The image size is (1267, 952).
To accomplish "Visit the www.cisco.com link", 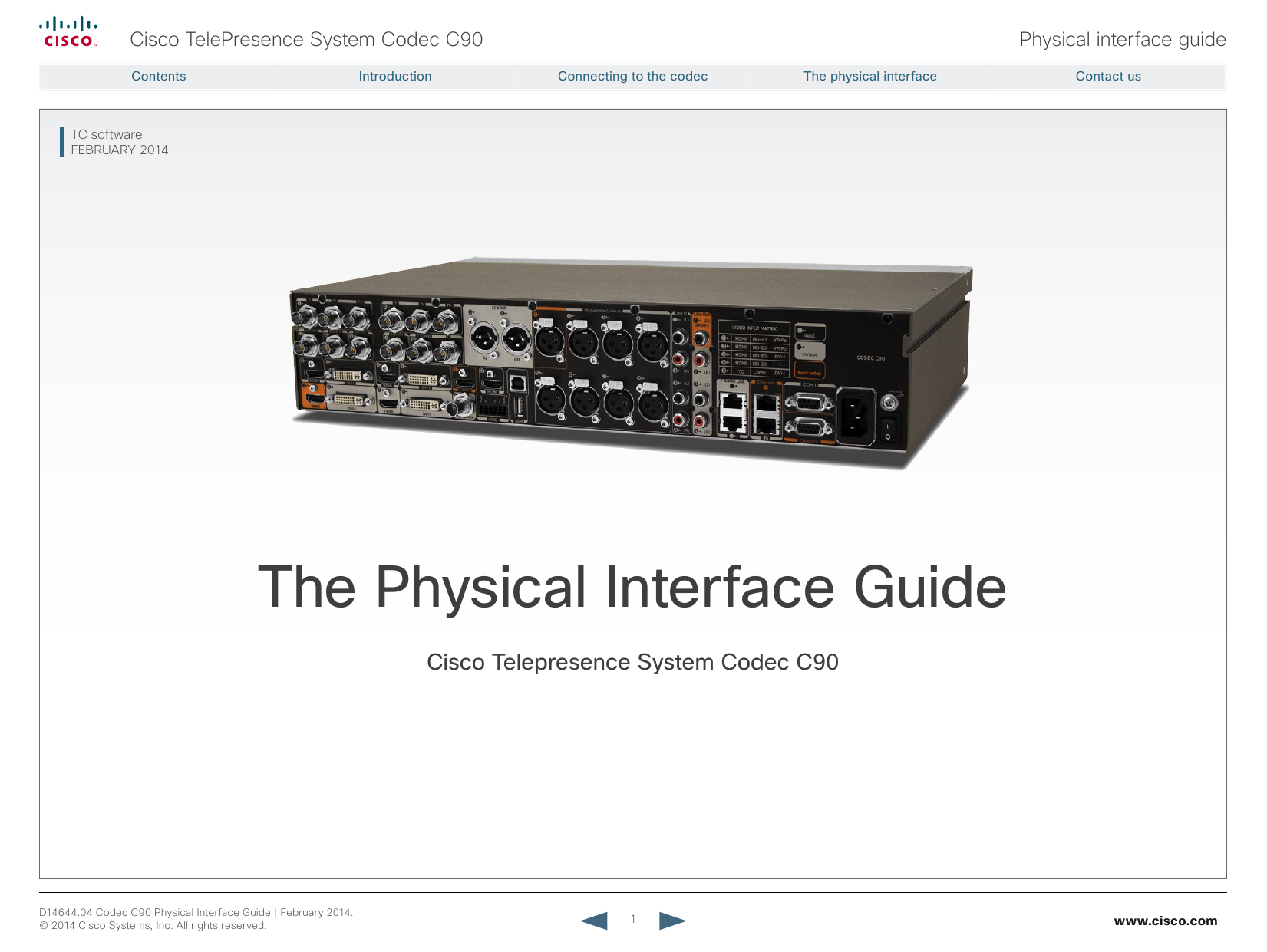I will [1165, 921].
